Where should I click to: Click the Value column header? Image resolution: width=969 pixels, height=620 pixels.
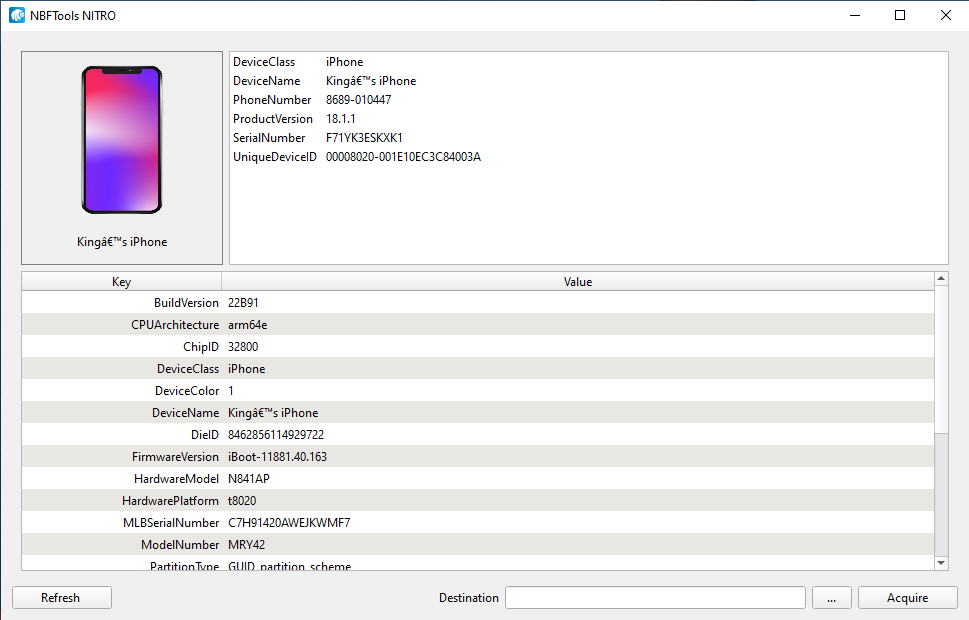pos(578,282)
